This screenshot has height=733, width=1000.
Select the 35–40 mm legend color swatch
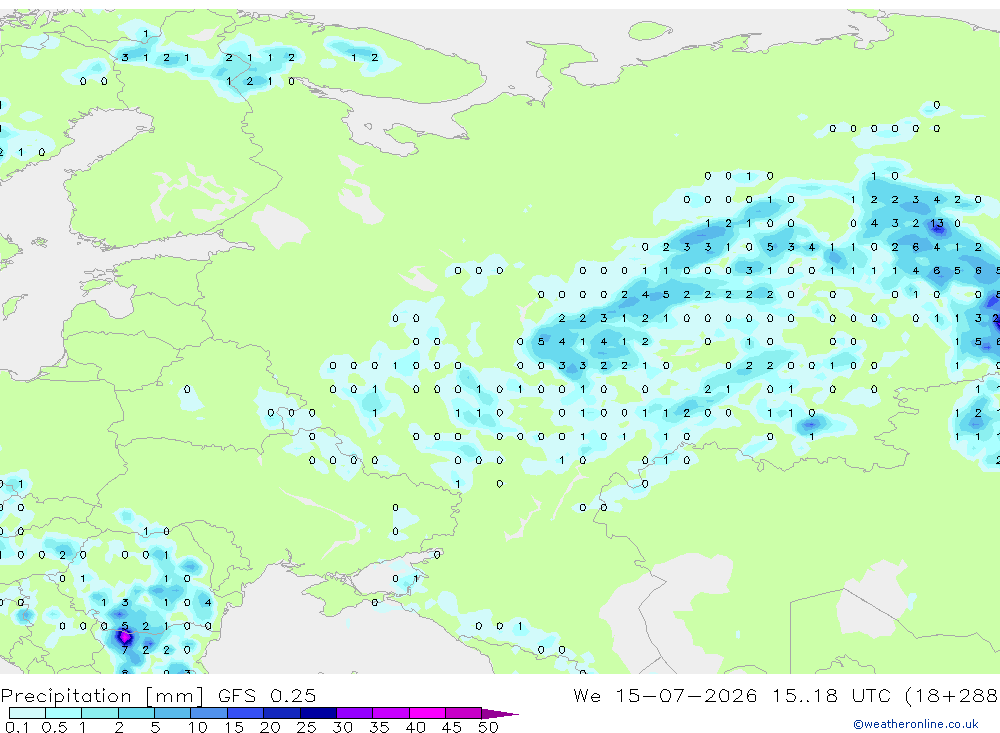coord(391,713)
